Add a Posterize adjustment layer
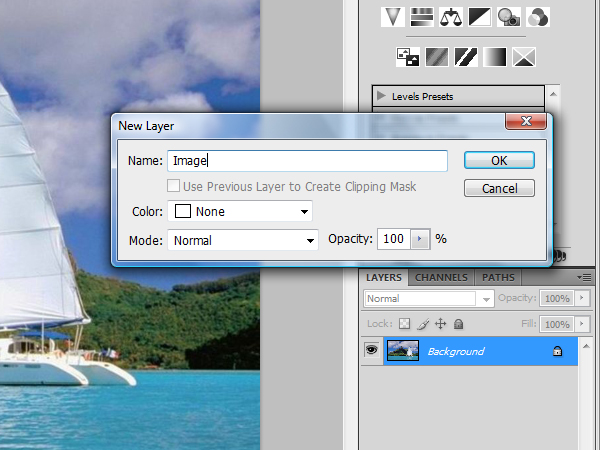The width and height of the screenshot is (600, 450). 437,57
